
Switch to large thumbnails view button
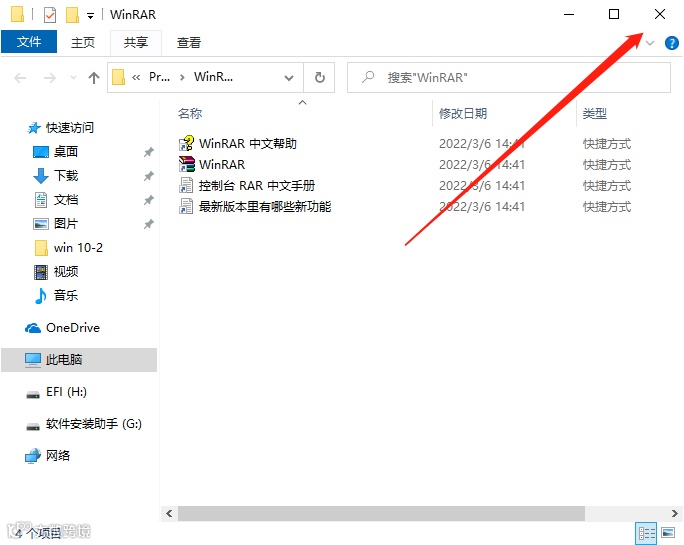point(668,533)
